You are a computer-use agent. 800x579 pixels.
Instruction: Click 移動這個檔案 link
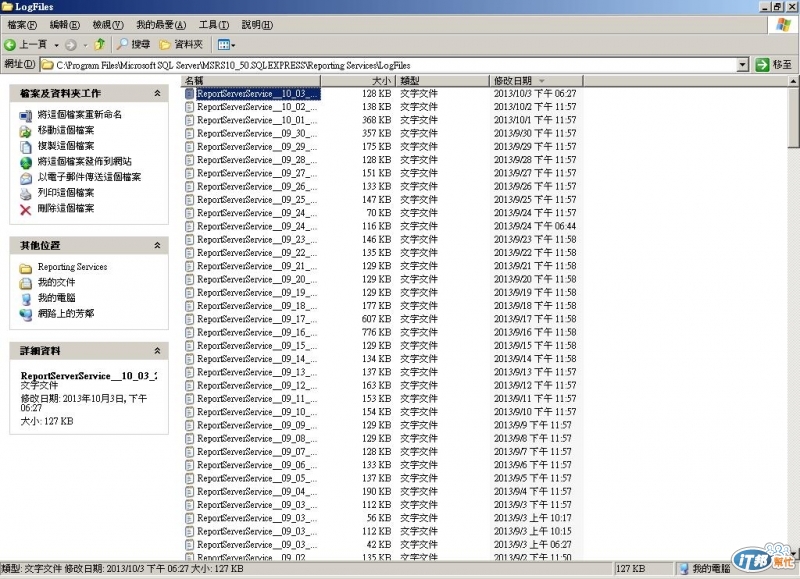66,130
